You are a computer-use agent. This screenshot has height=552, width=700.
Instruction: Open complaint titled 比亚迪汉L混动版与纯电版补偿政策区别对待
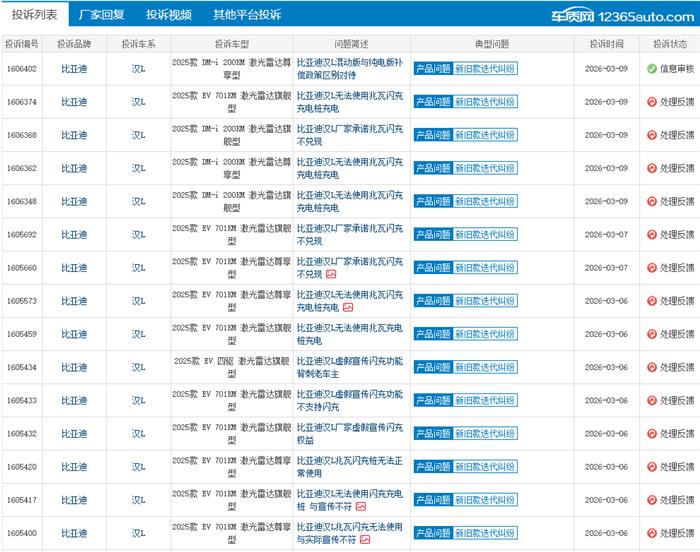click(349, 69)
